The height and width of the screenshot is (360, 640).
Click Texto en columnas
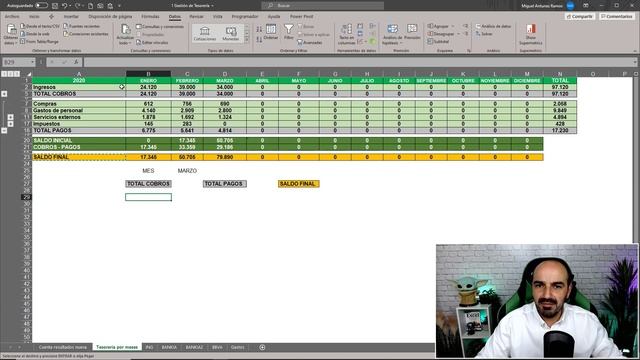click(x=346, y=34)
